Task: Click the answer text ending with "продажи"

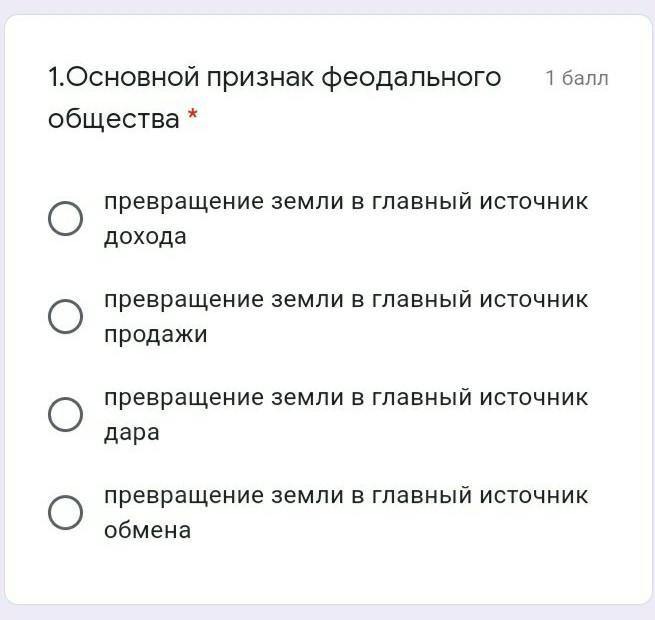Action: point(346,317)
